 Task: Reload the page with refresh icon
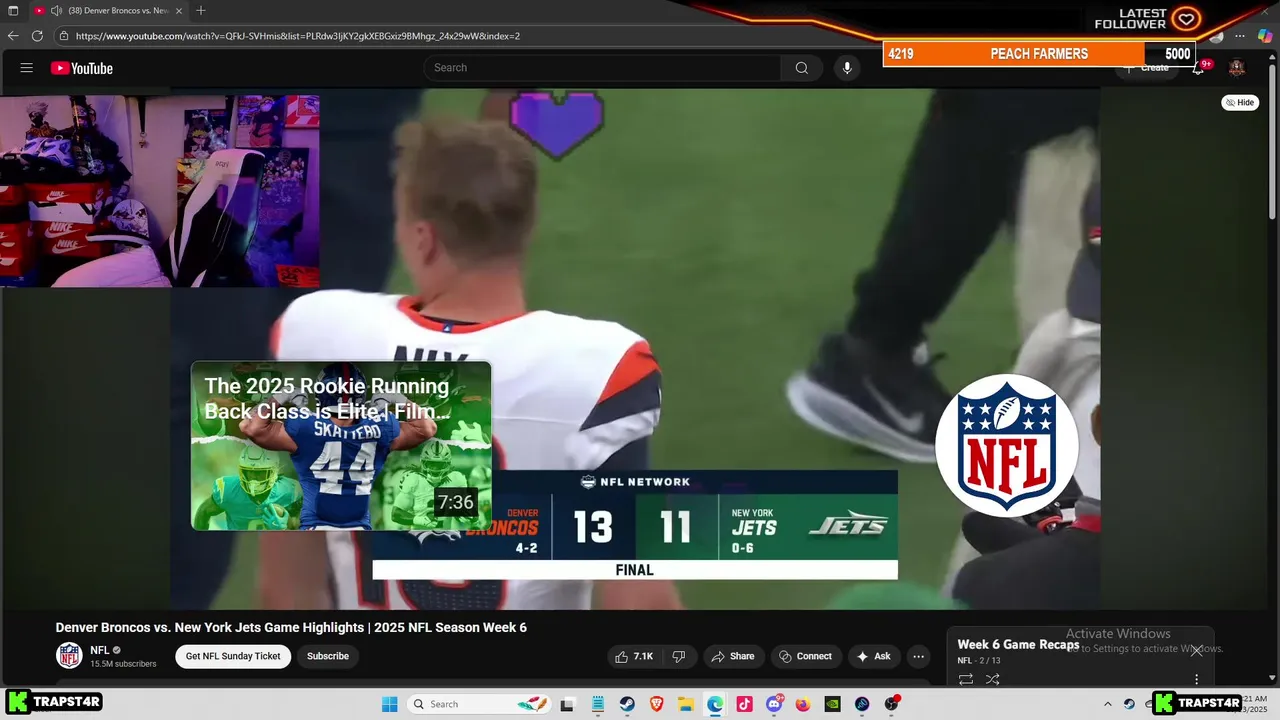pyautogui.click(x=37, y=36)
